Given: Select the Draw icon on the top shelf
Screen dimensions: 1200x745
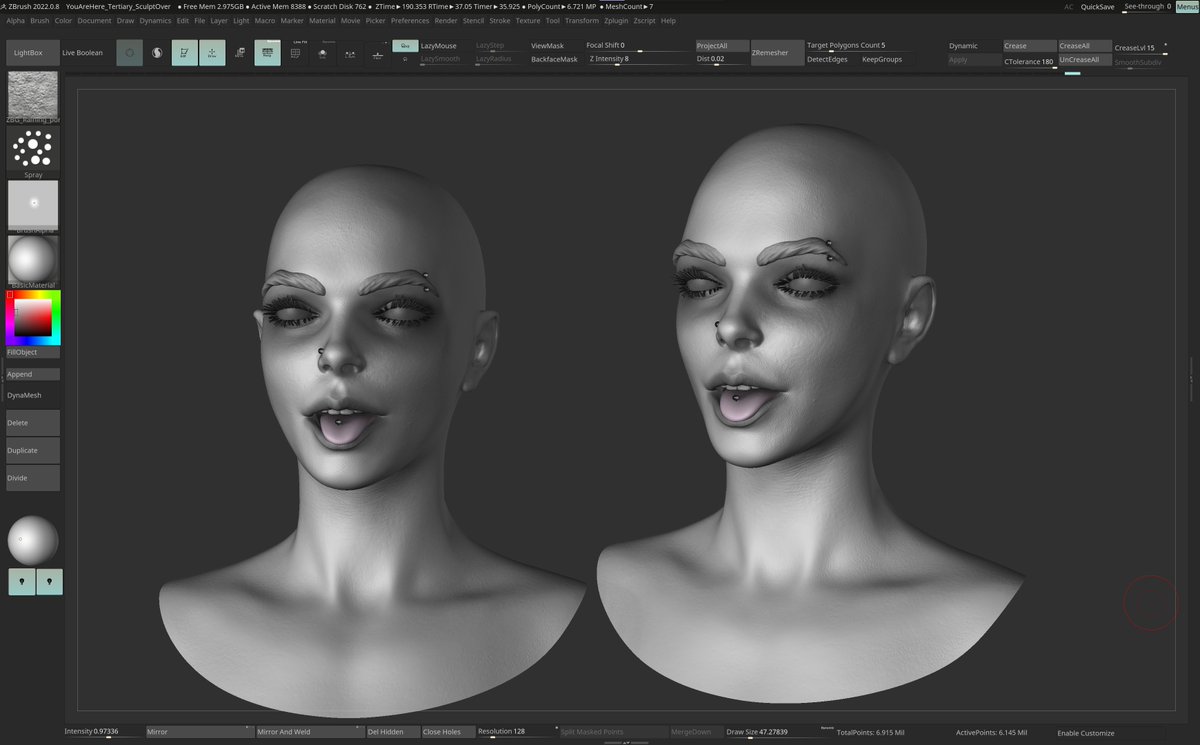Looking at the screenshot, I should (211, 52).
